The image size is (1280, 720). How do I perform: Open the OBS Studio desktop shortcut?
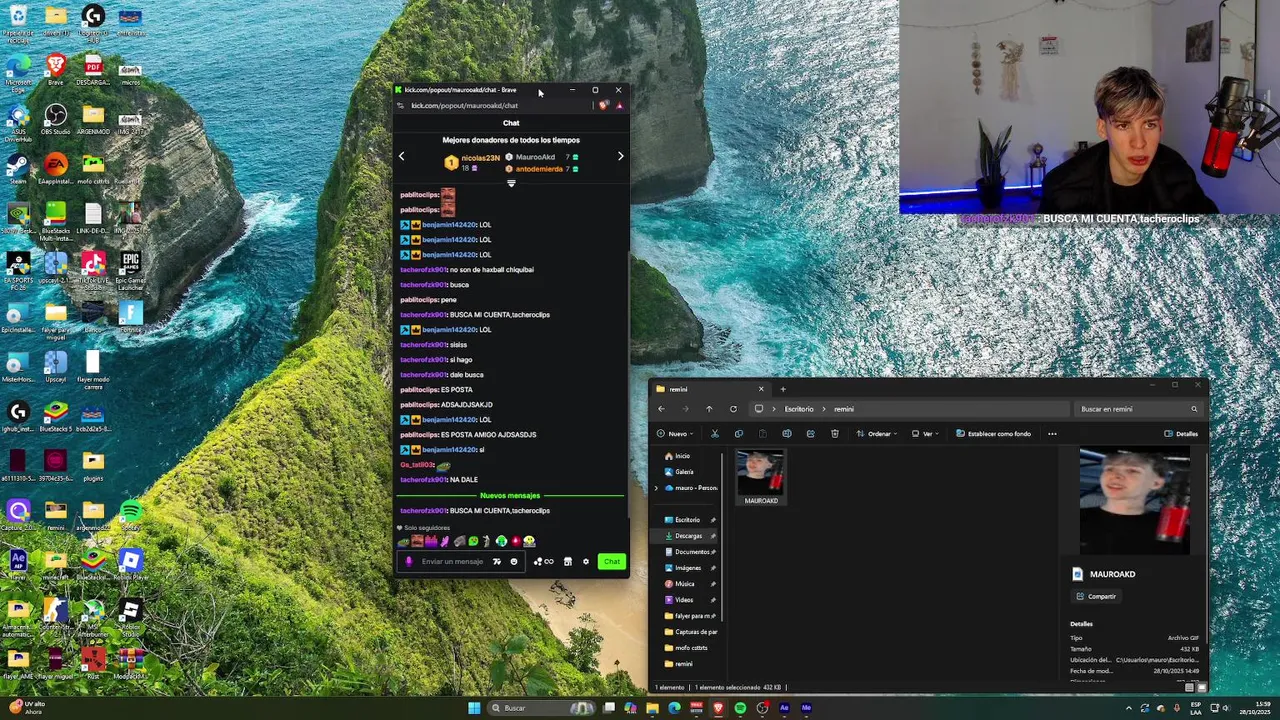[56, 119]
